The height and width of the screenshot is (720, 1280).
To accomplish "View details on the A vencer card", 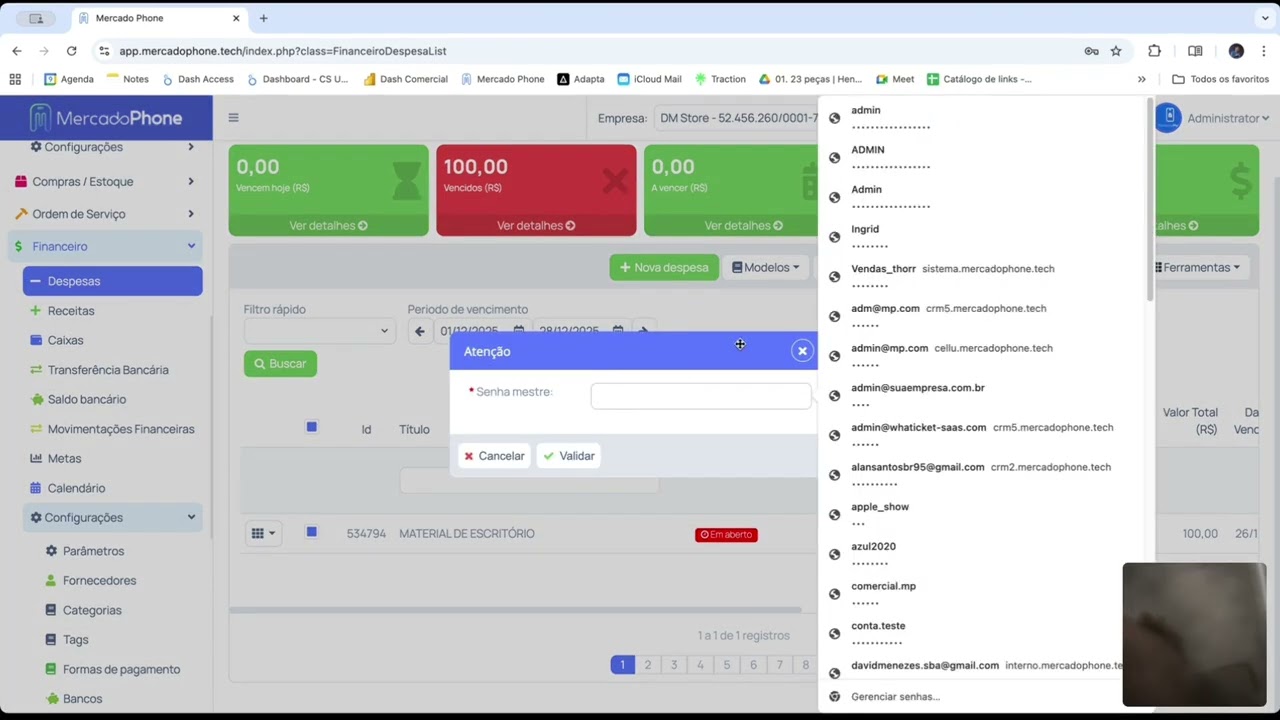I will click(744, 226).
